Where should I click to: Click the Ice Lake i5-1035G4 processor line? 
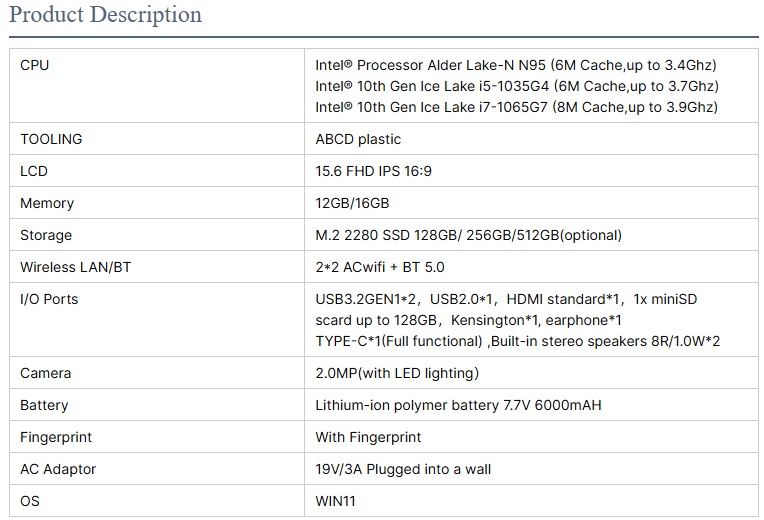(517, 86)
